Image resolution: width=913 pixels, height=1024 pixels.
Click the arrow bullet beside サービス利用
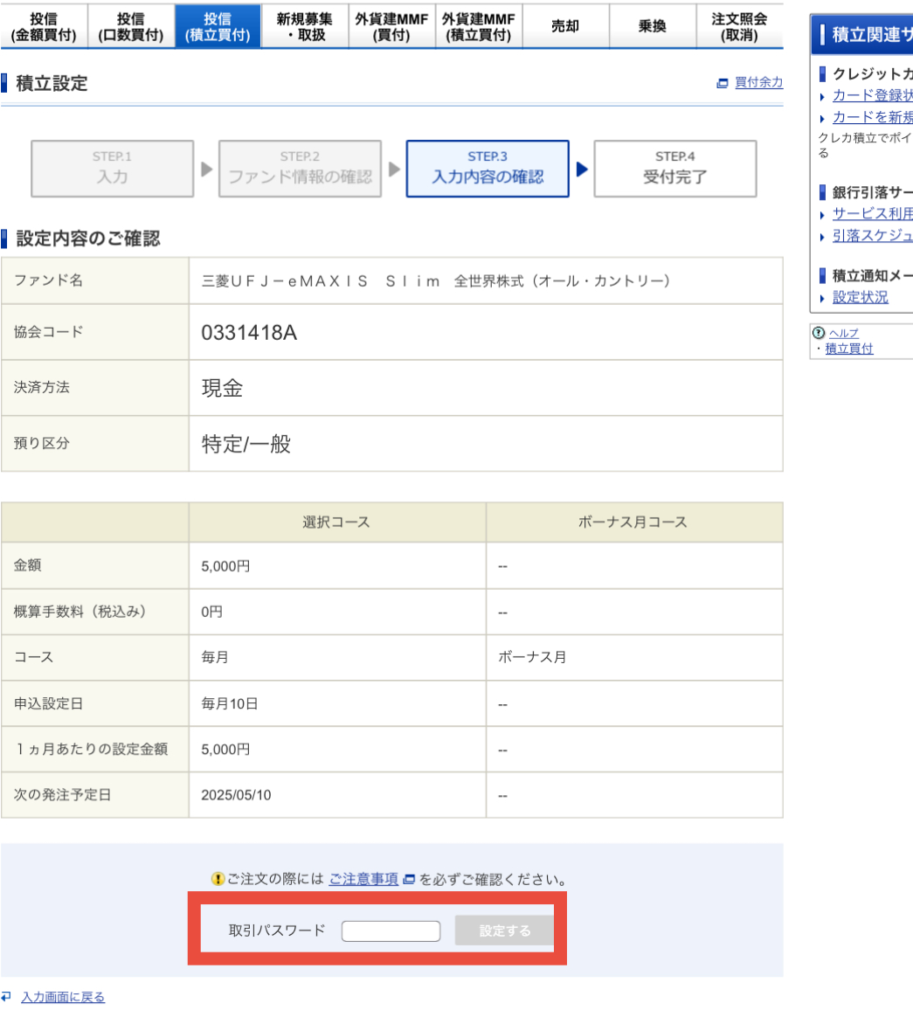822,215
